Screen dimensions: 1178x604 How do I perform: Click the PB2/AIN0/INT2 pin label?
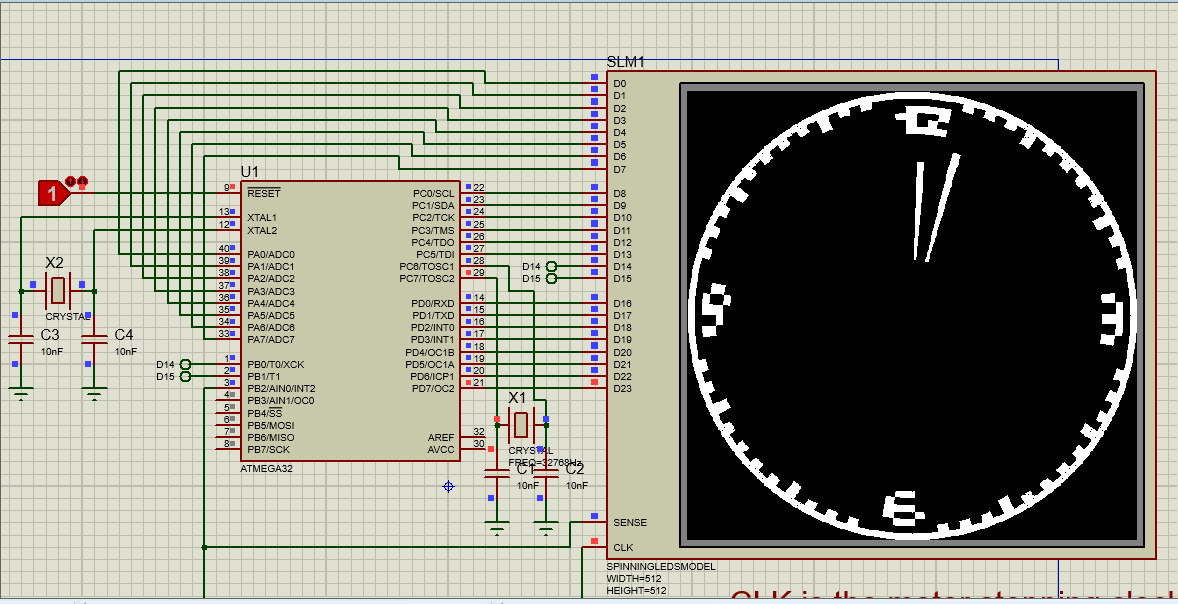click(281, 388)
